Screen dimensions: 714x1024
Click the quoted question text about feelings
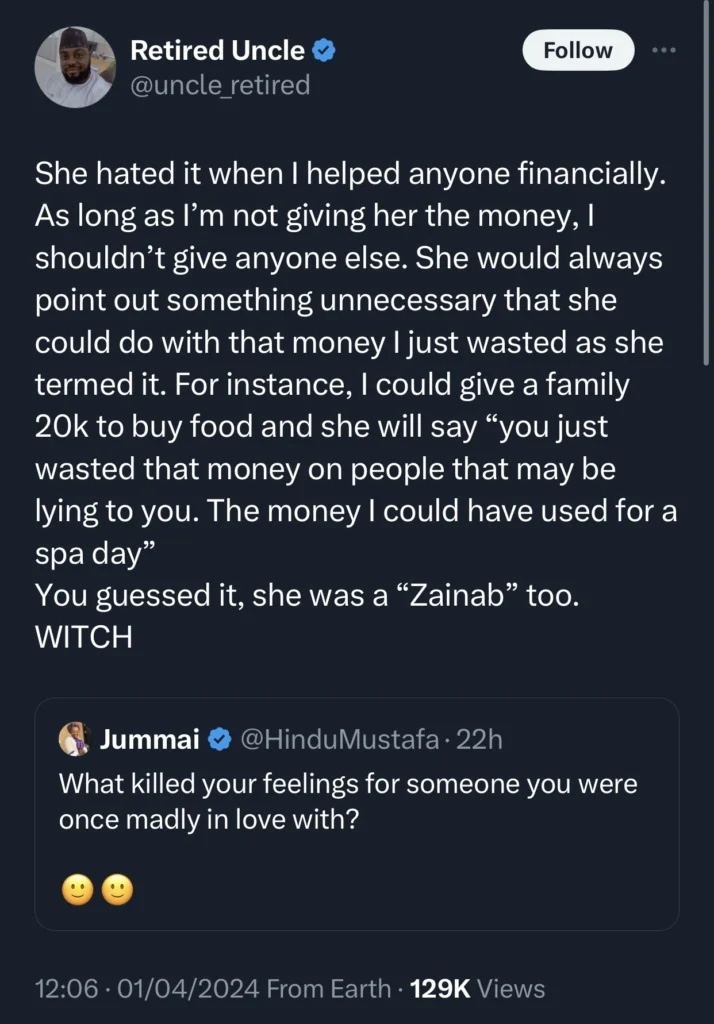coord(350,801)
